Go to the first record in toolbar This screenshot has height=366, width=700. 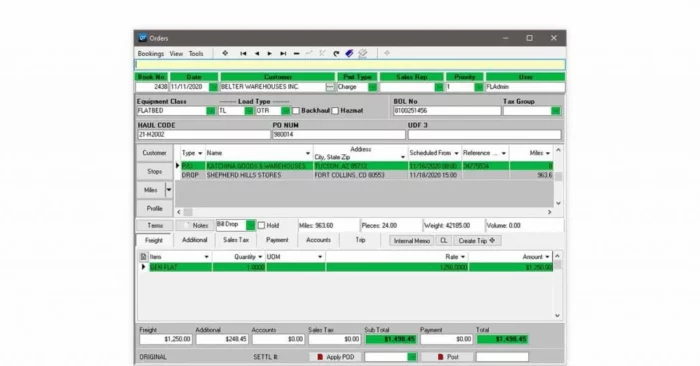click(243, 54)
